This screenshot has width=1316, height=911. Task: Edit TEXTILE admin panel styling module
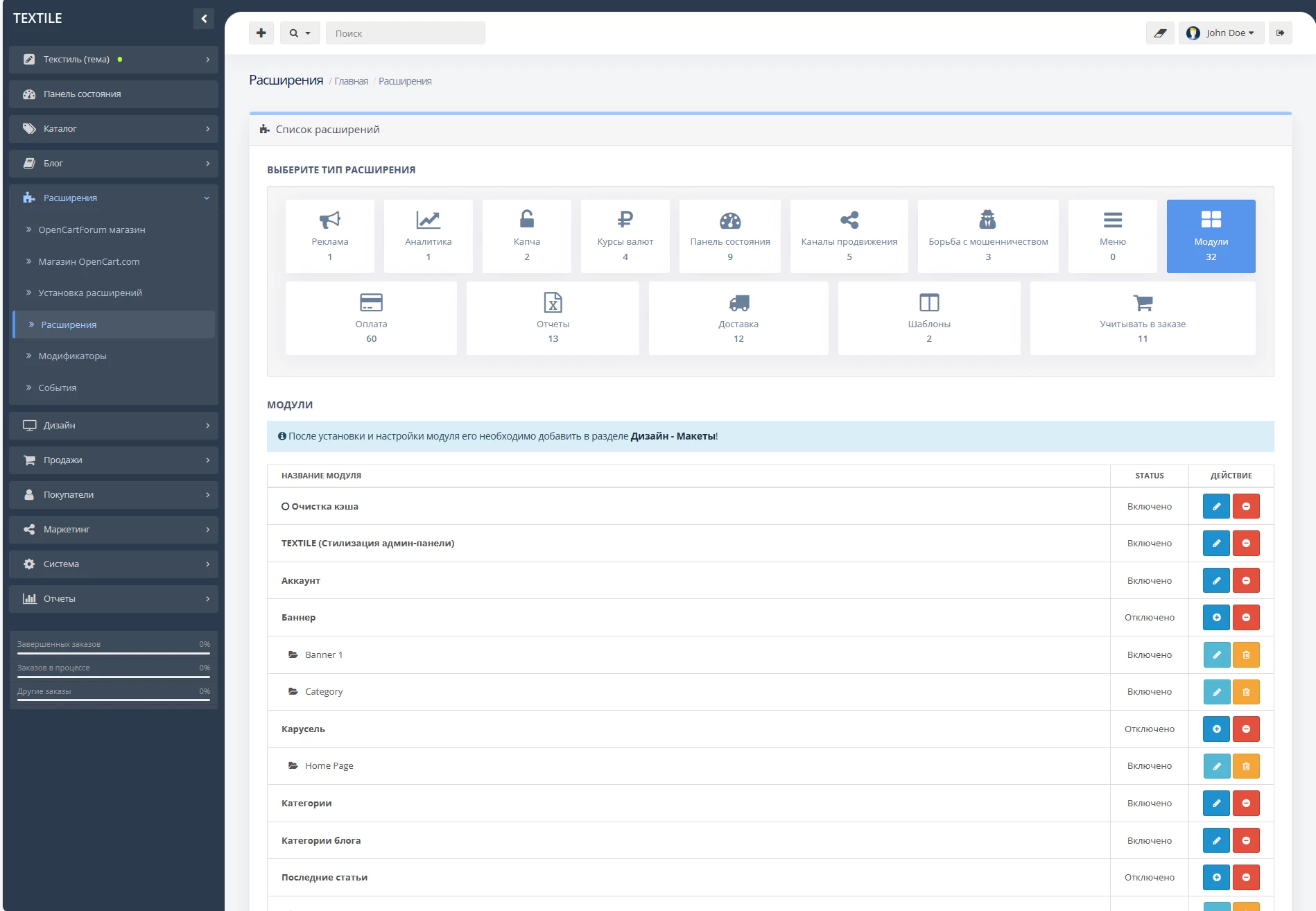point(1216,544)
